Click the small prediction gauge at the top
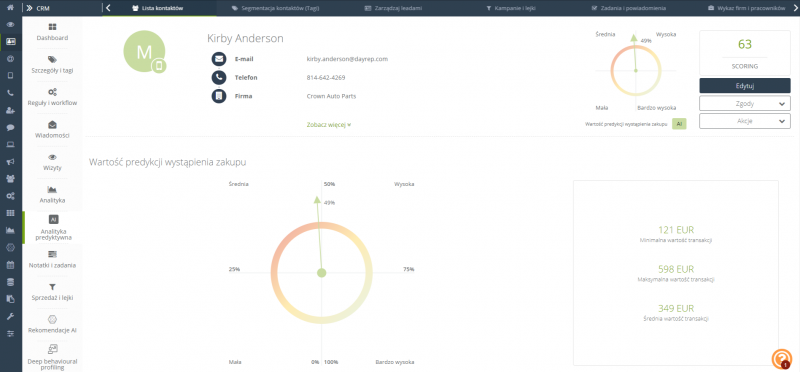800x372 pixels. (x=636, y=70)
